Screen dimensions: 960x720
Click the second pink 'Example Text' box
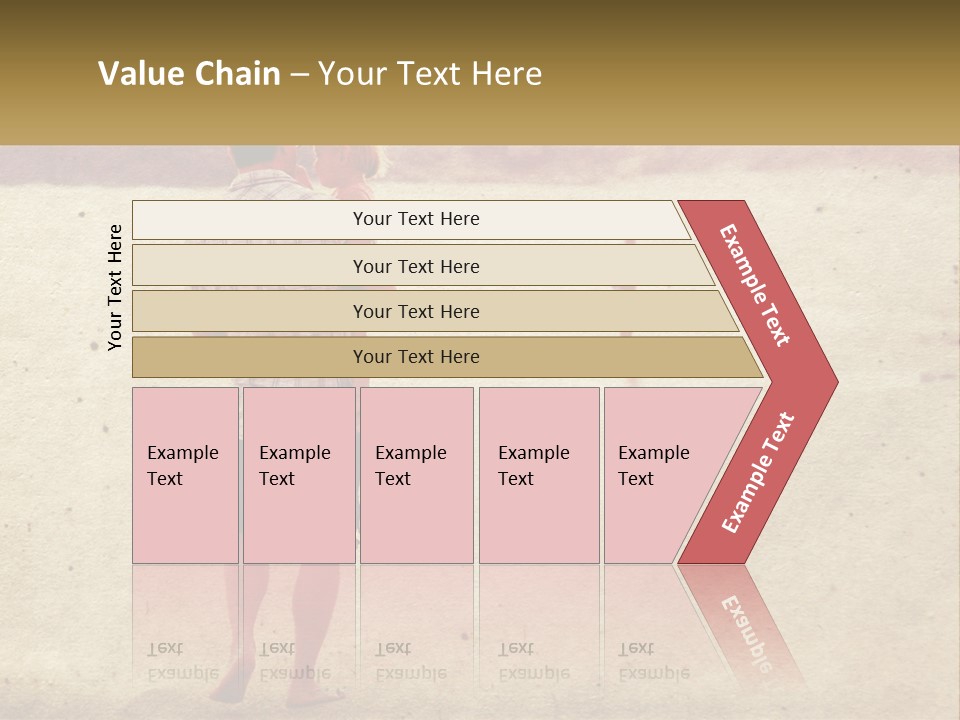[299, 475]
